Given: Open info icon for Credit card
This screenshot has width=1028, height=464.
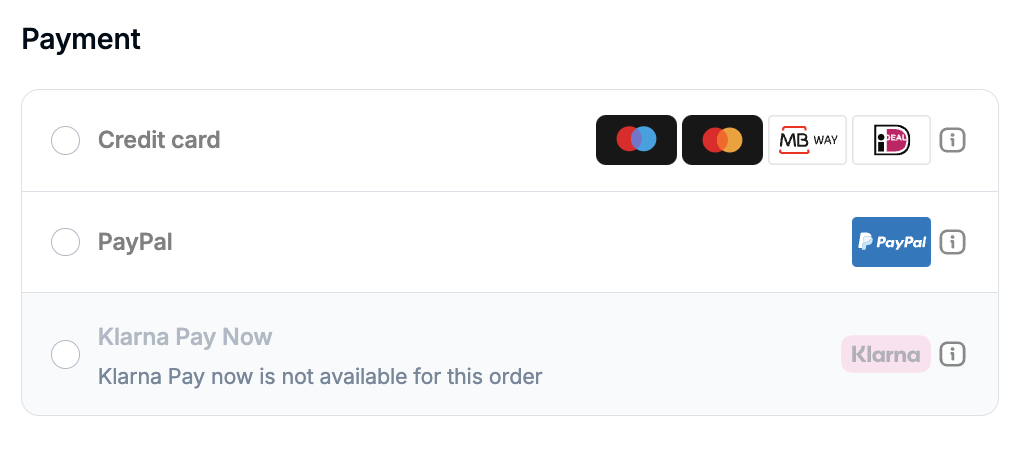Looking at the screenshot, I should (x=953, y=140).
